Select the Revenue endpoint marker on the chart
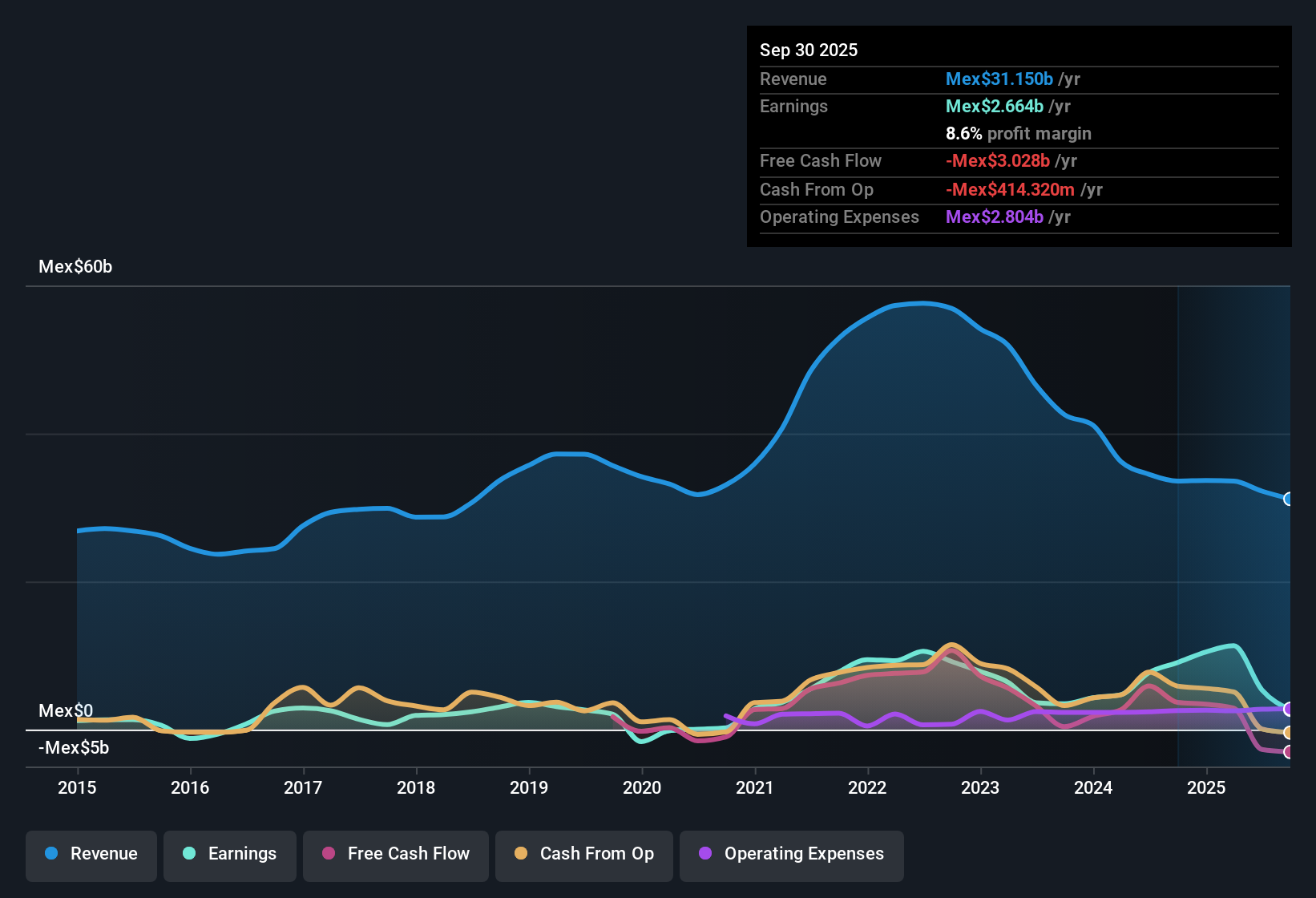This screenshot has height=898, width=1316. coord(1289,500)
